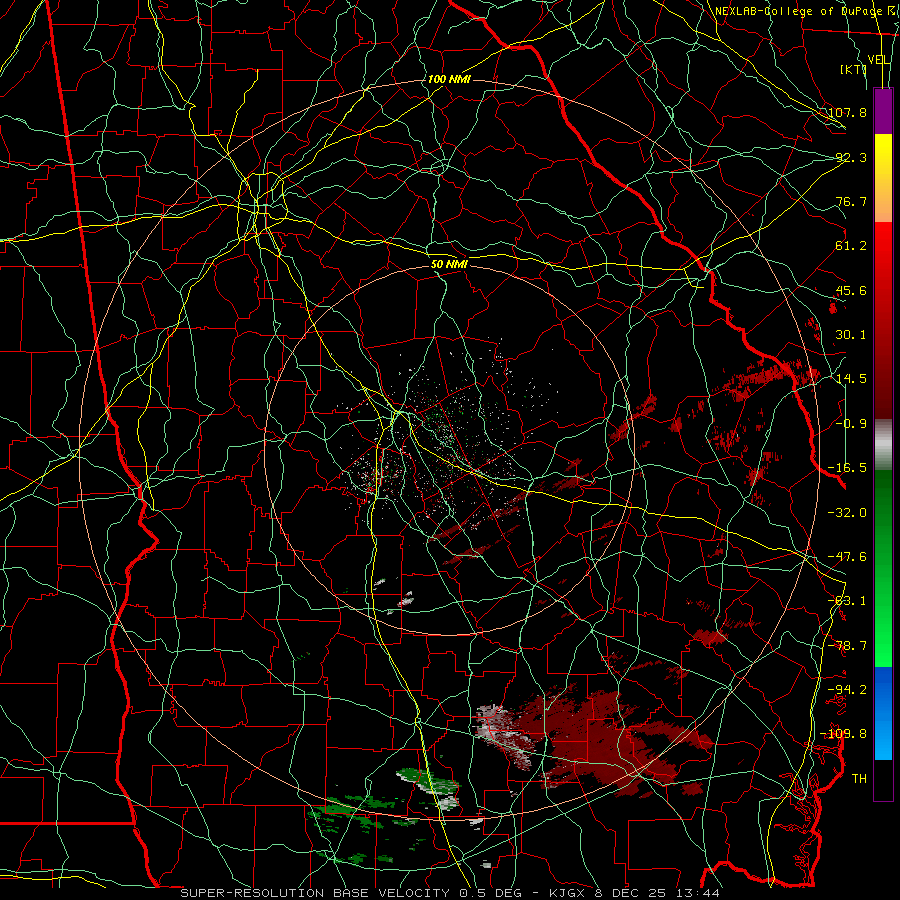Click the -78.7 value on velocity scale
This screenshot has width=900, height=900.
(x=847, y=645)
